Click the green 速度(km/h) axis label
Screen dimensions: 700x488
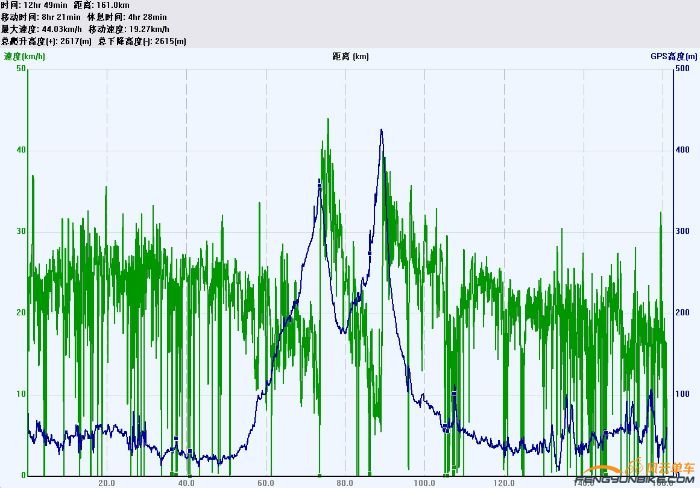25,57
